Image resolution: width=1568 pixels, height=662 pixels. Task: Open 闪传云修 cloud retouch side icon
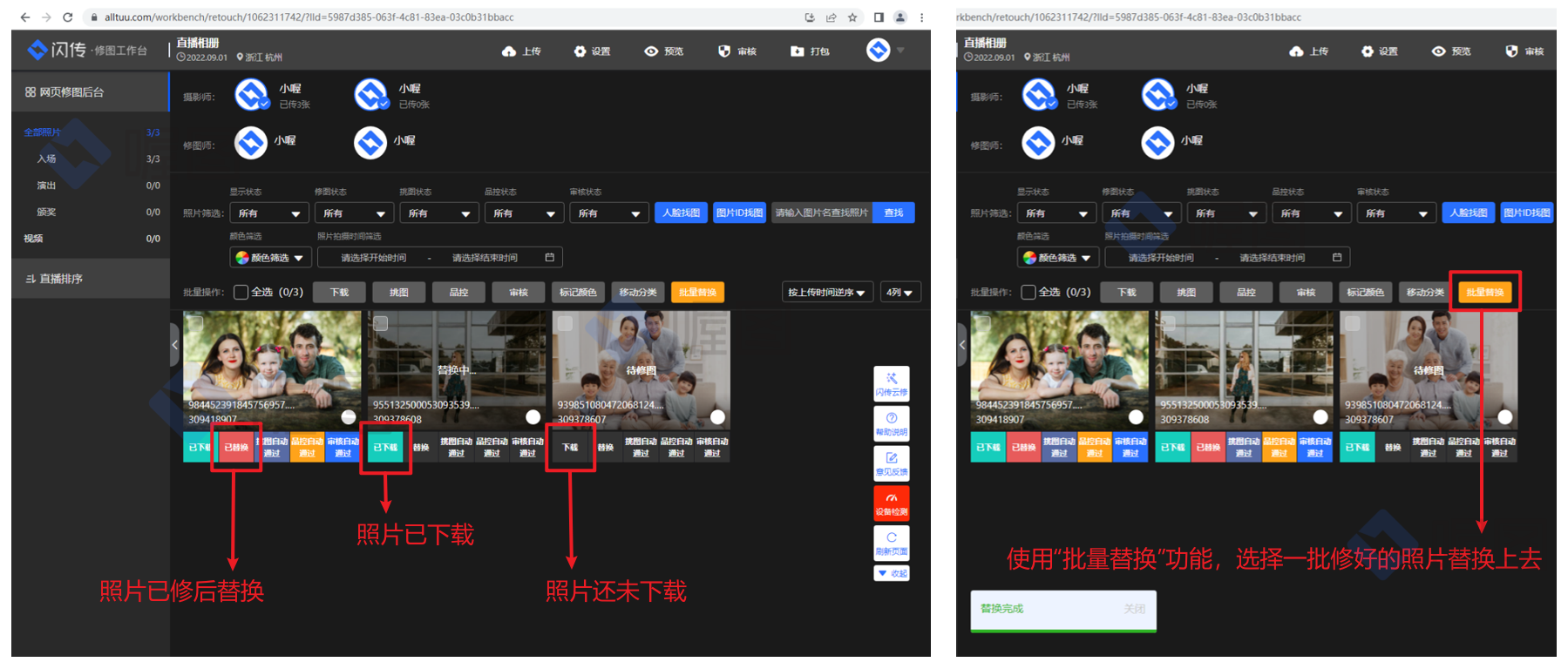pos(892,383)
